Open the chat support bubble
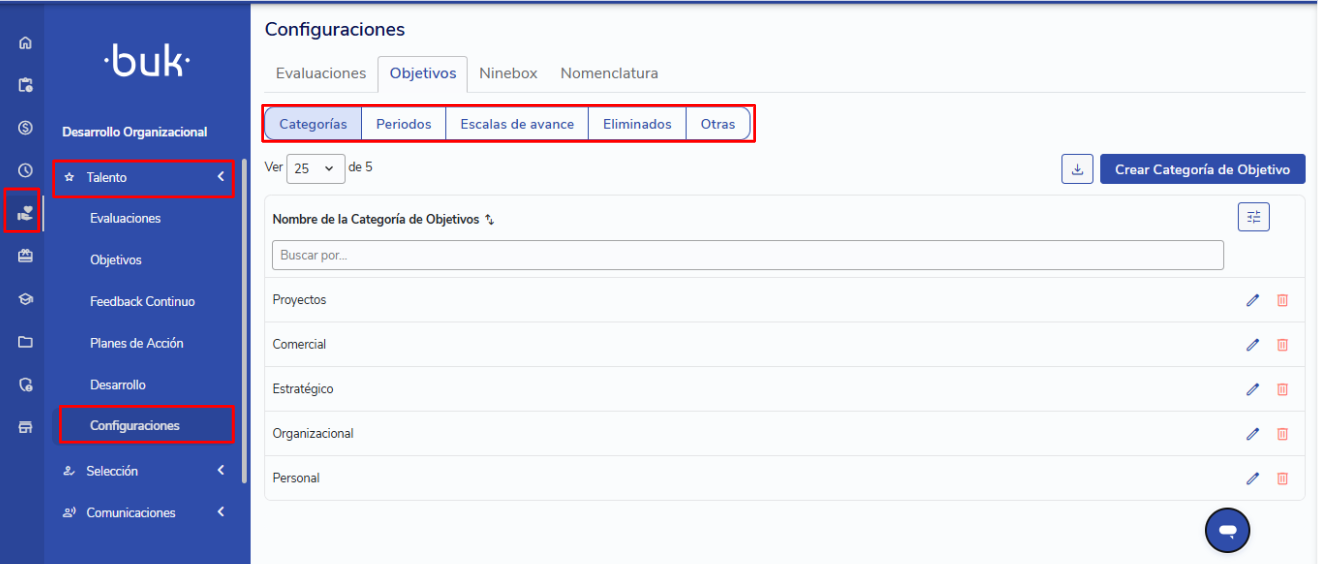 point(1228,531)
